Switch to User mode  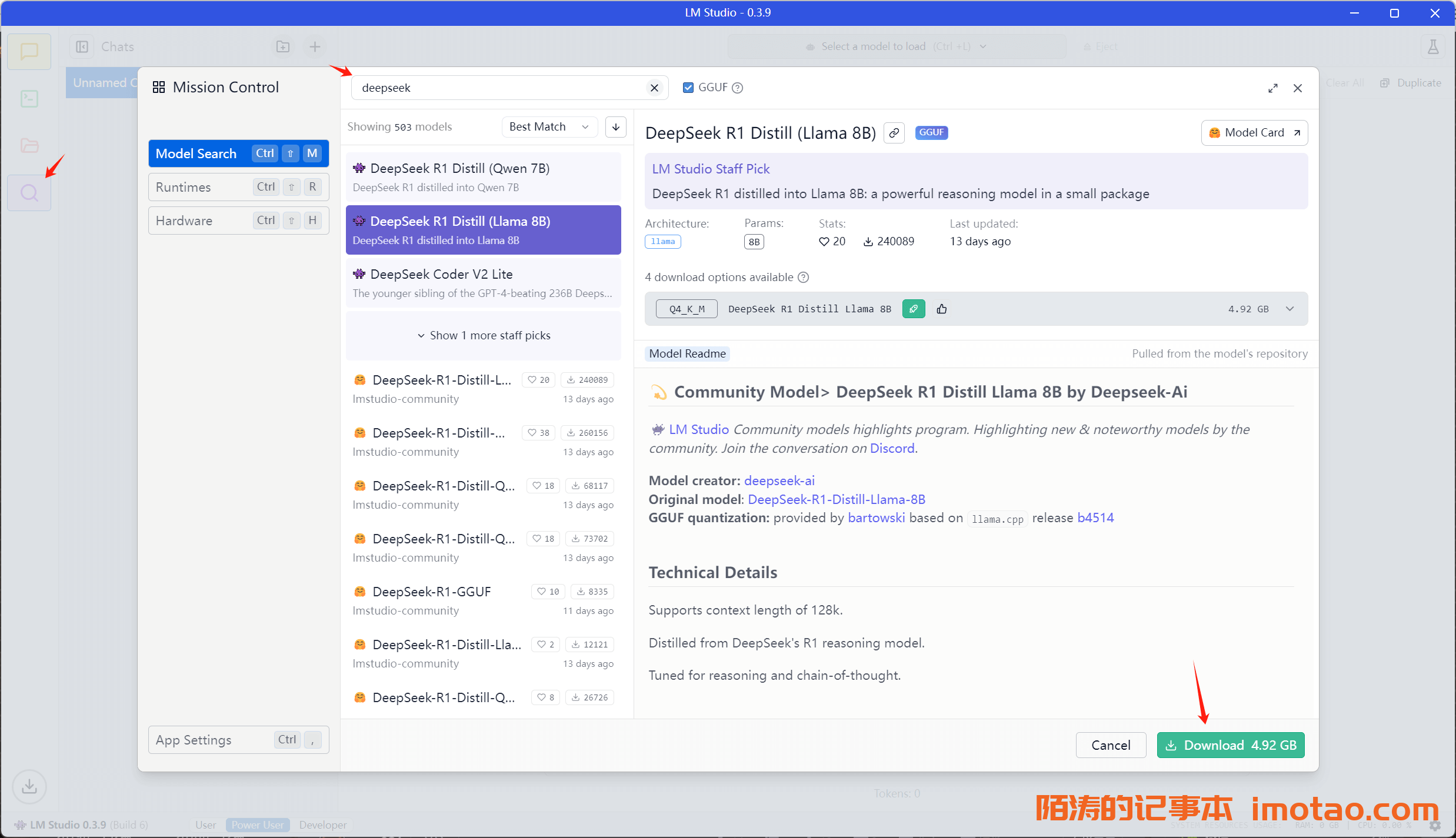point(206,824)
